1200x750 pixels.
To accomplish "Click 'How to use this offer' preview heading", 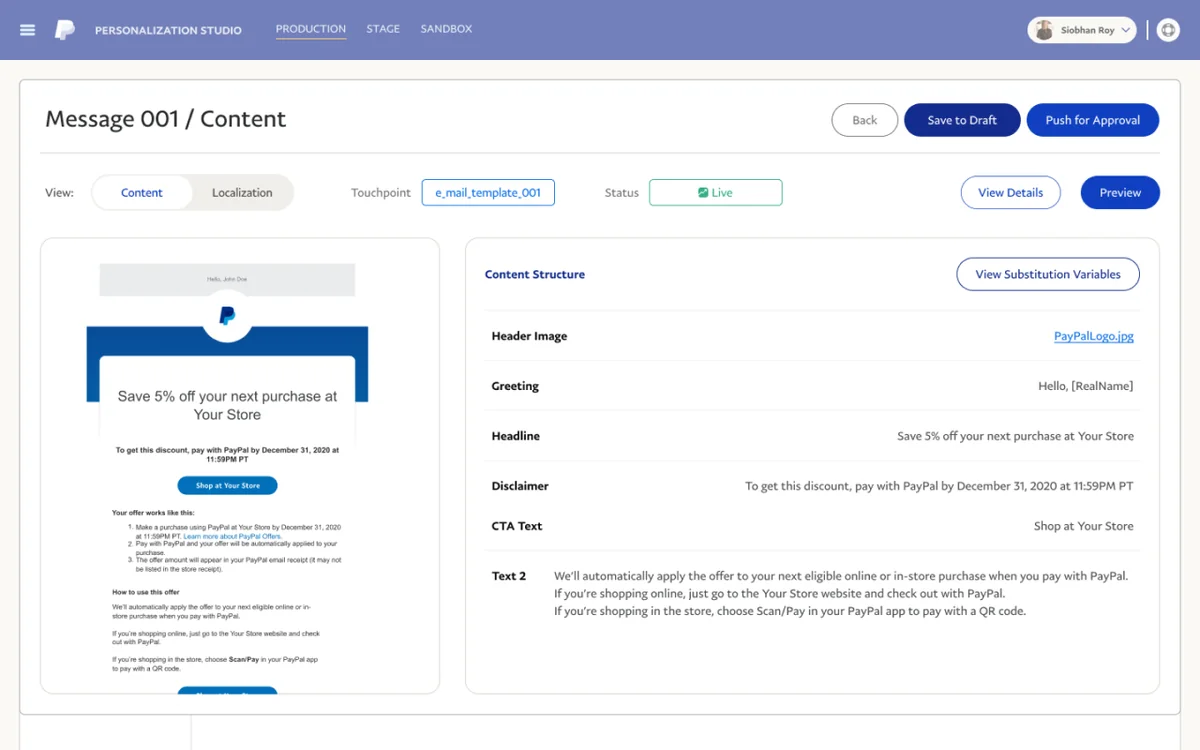I will coord(146,593).
